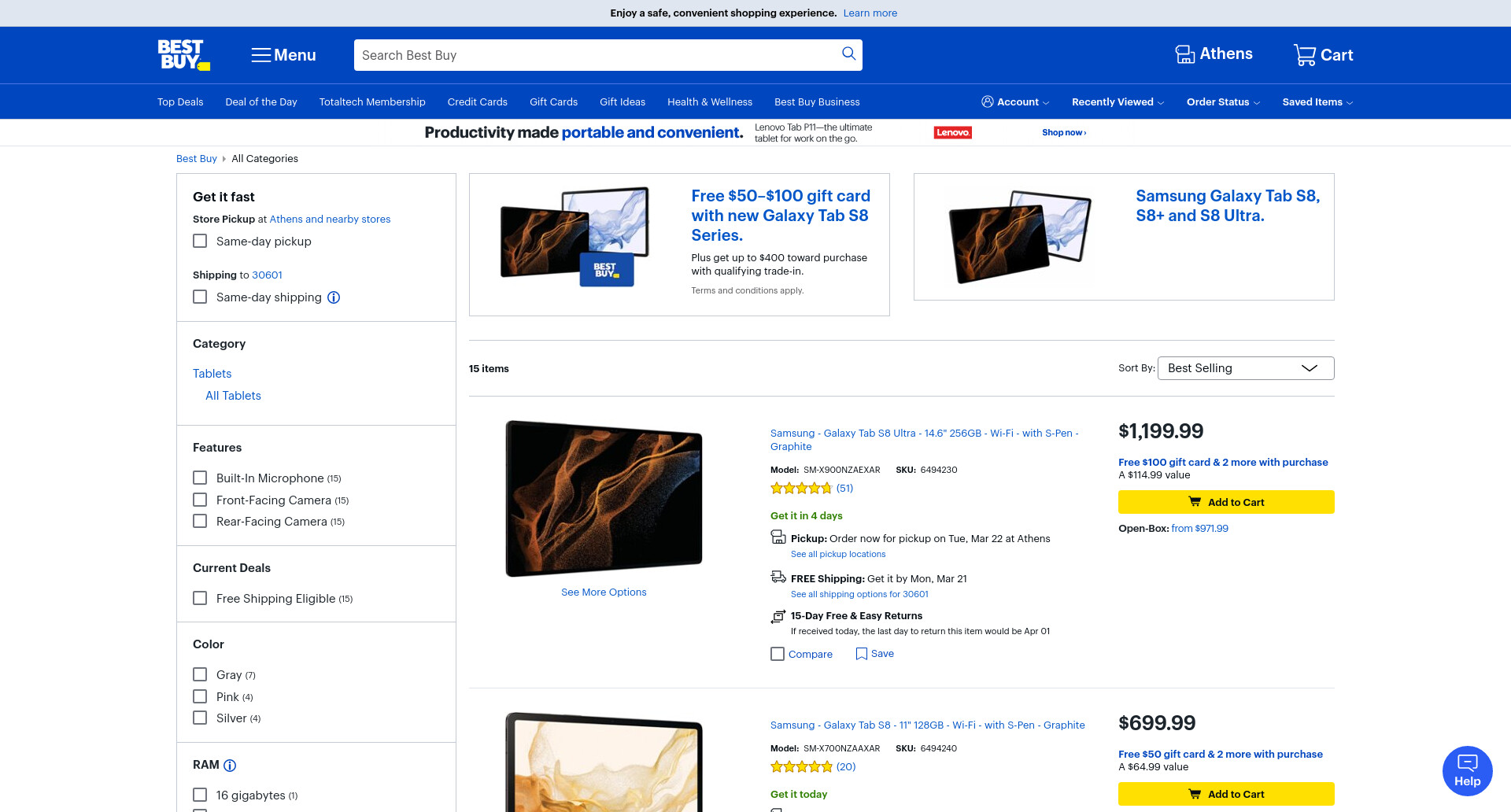Expand the Account dropdown
Viewport: 1511px width, 812px height.
[1015, 102]
